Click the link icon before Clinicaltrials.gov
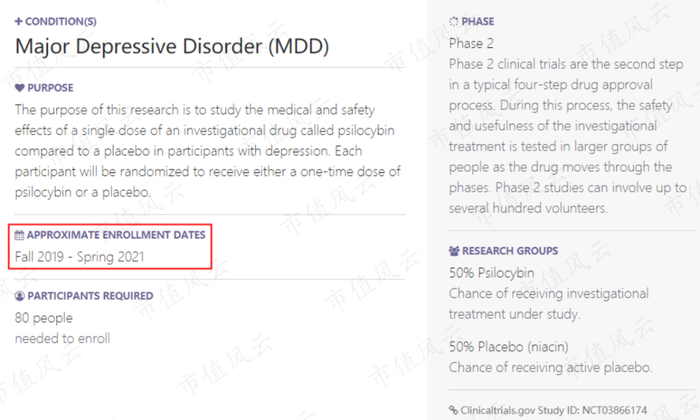The width and height of the screenshot is (700, 420). [454, 410]
